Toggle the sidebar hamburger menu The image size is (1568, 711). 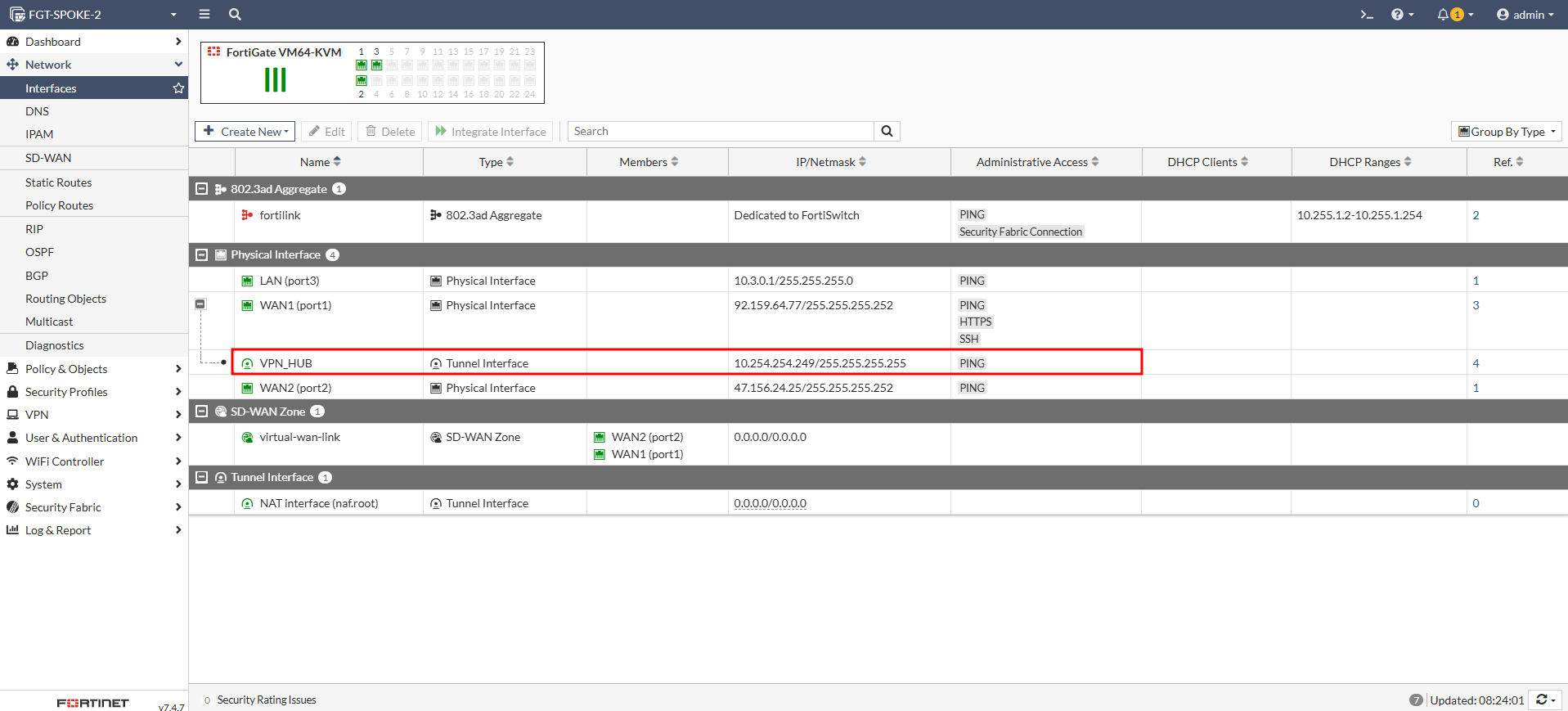point(204,14)
